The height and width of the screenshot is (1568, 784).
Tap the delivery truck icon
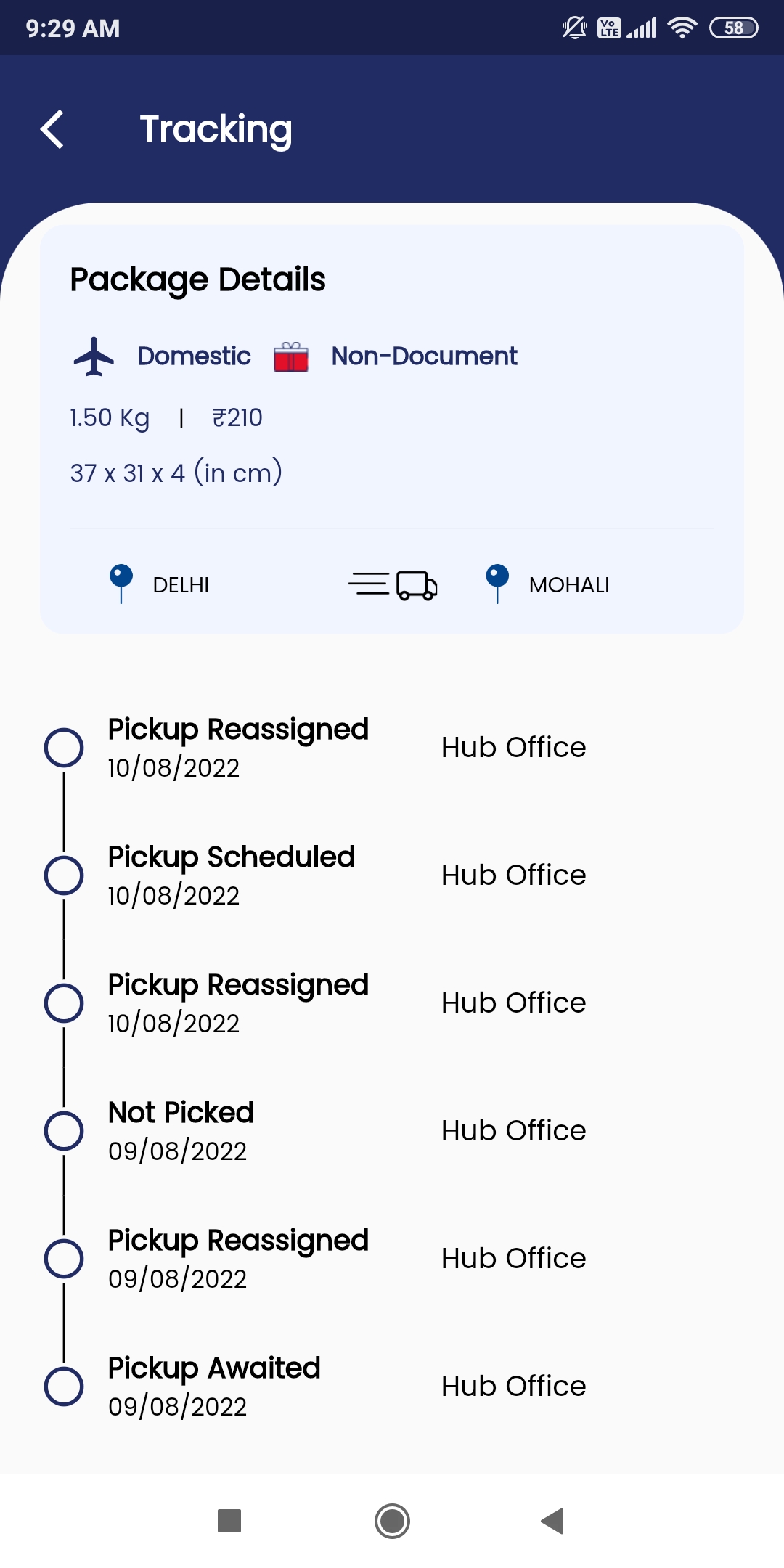[x=393, y=585]
